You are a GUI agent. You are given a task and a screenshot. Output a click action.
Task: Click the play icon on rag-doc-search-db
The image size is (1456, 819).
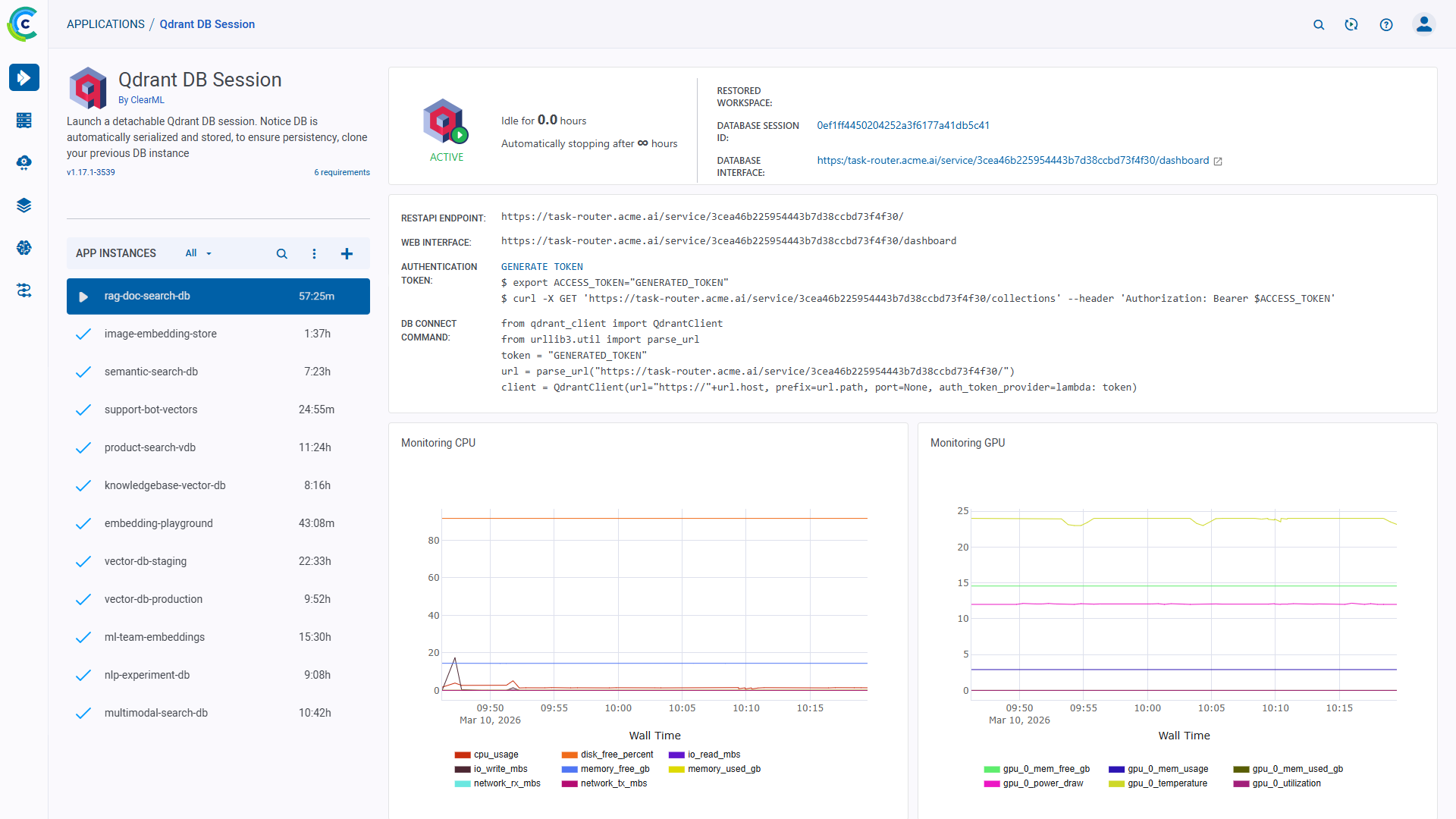click(x=84, y=297)
